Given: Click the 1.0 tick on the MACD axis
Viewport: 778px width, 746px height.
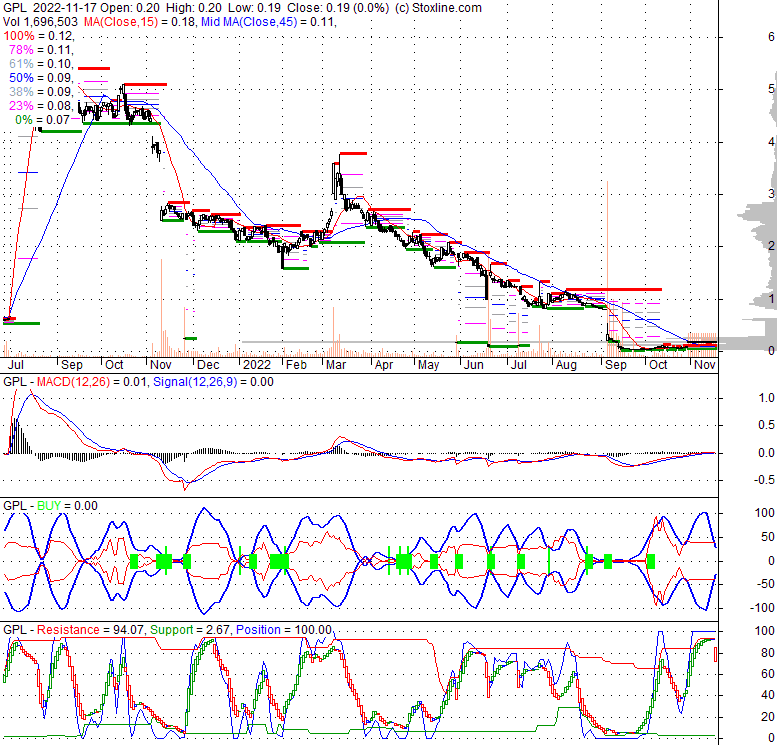Looking at the screenshot, I should point(767,398).
